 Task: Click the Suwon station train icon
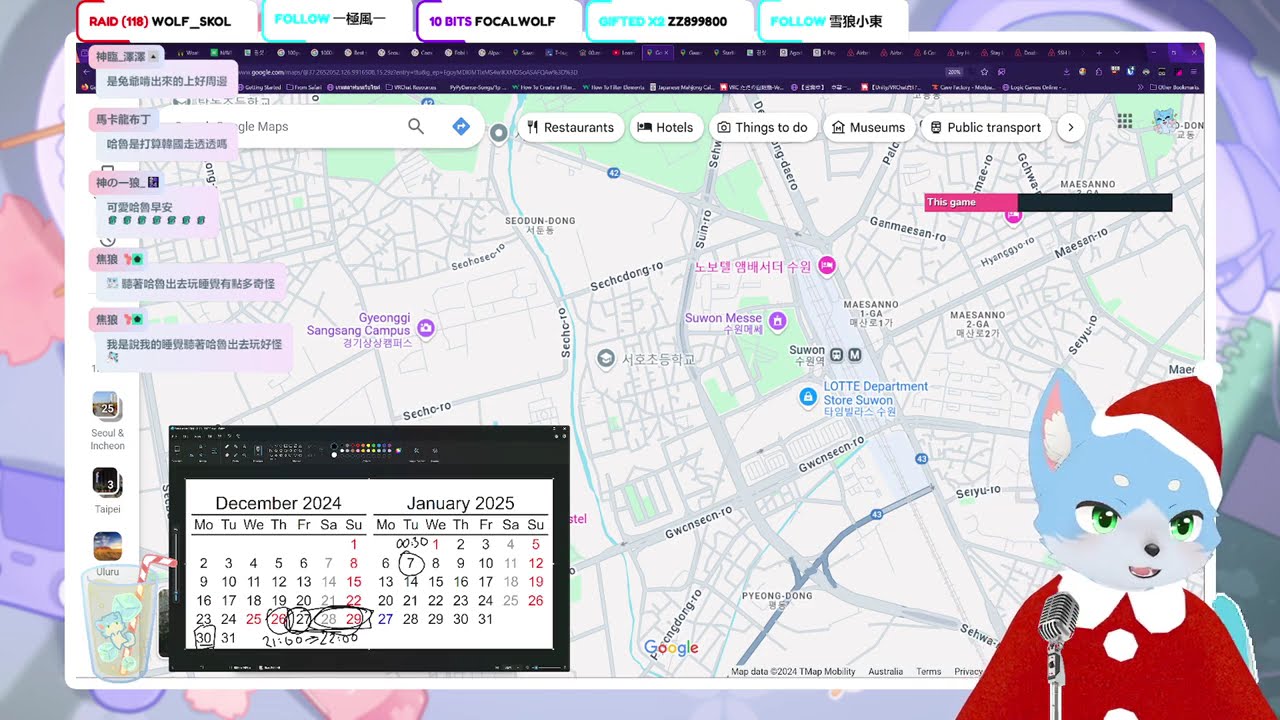pyautogui.click(x=838, y=354)
